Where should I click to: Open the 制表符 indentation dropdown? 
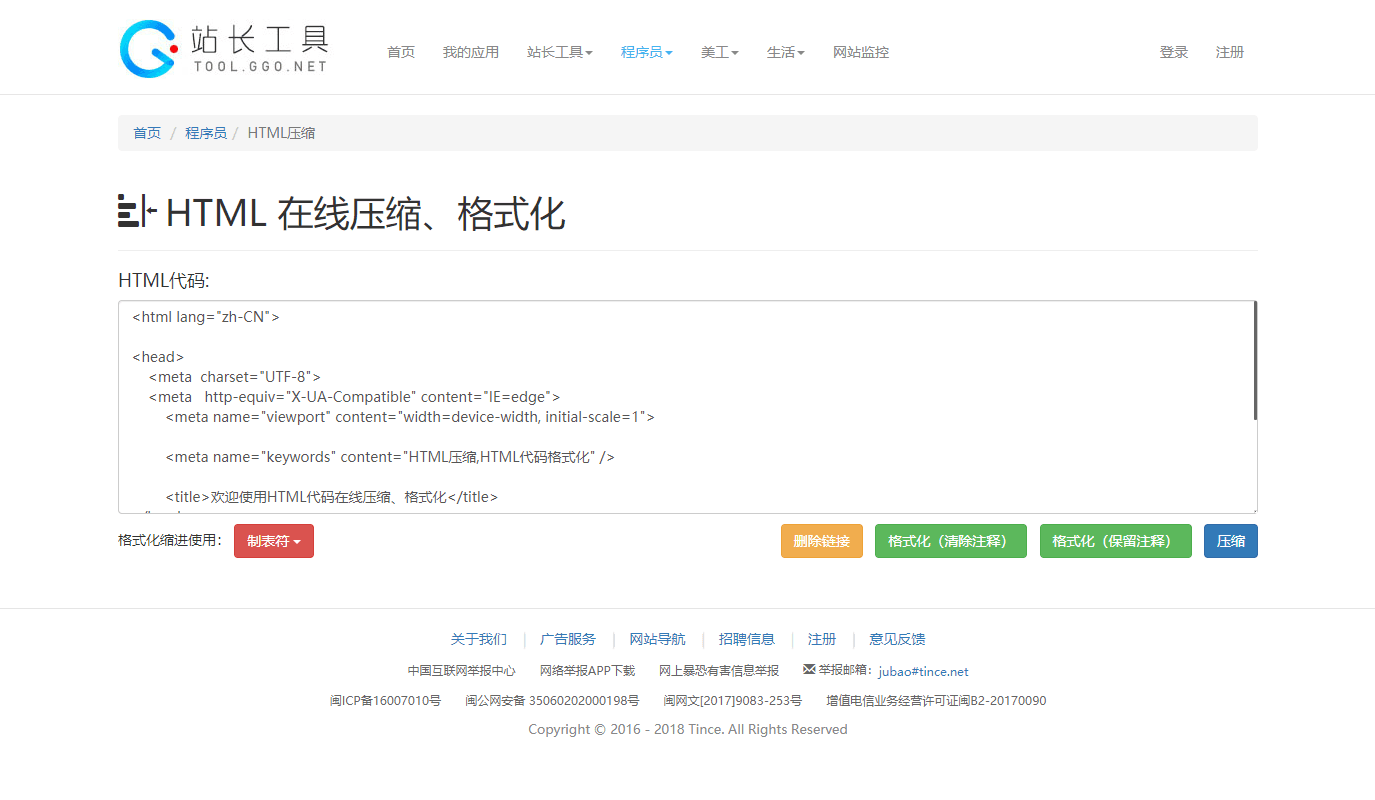point(273,540)
